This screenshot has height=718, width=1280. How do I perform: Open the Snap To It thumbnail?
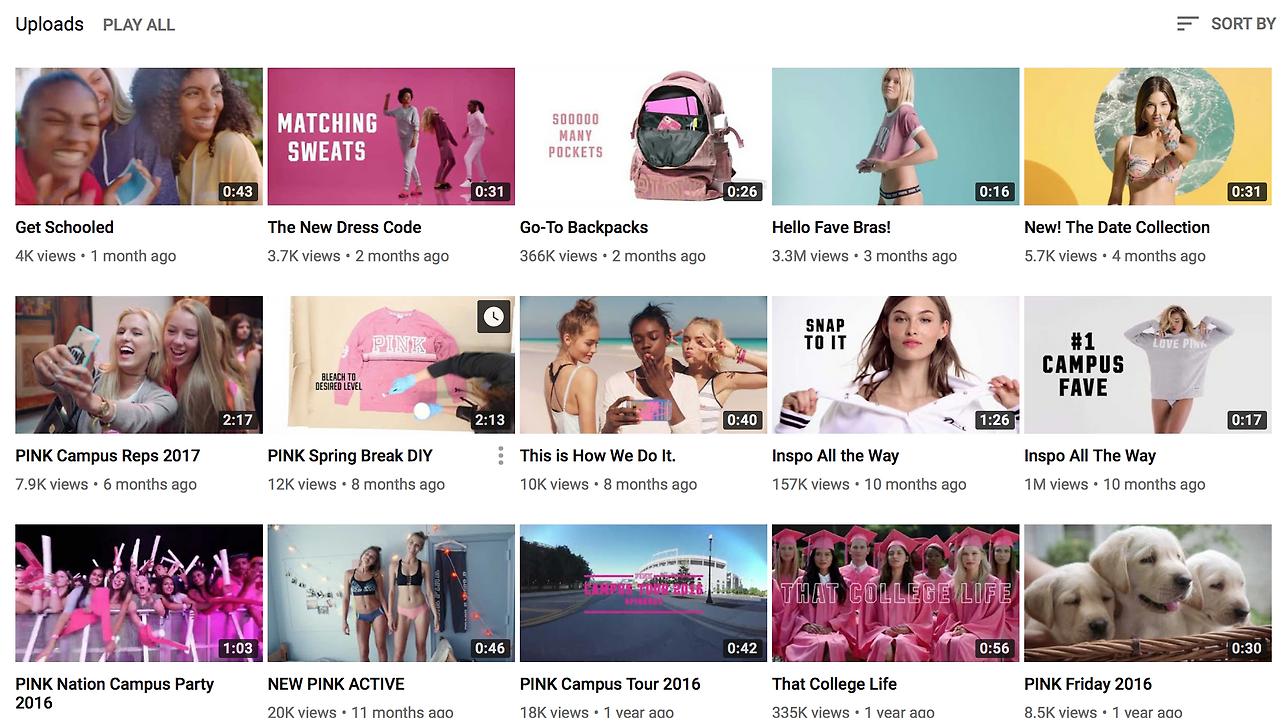895,365
